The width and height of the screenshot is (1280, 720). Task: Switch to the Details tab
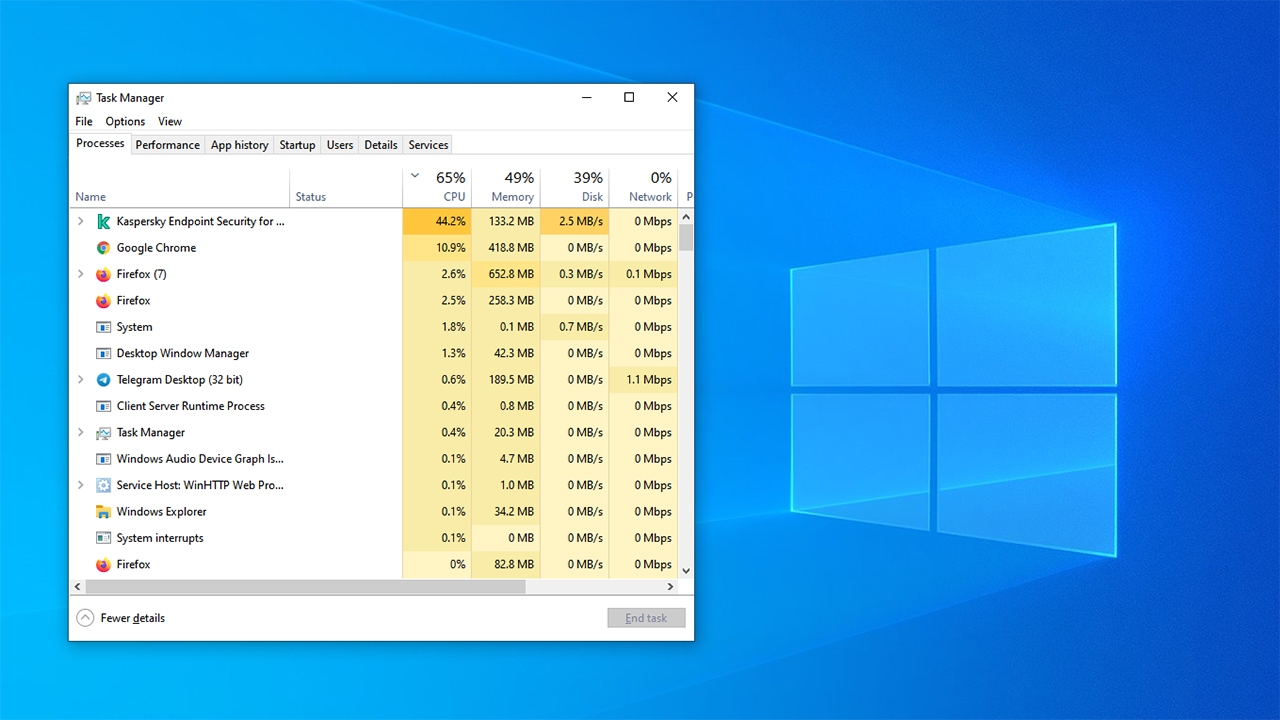tap(381, 145)
